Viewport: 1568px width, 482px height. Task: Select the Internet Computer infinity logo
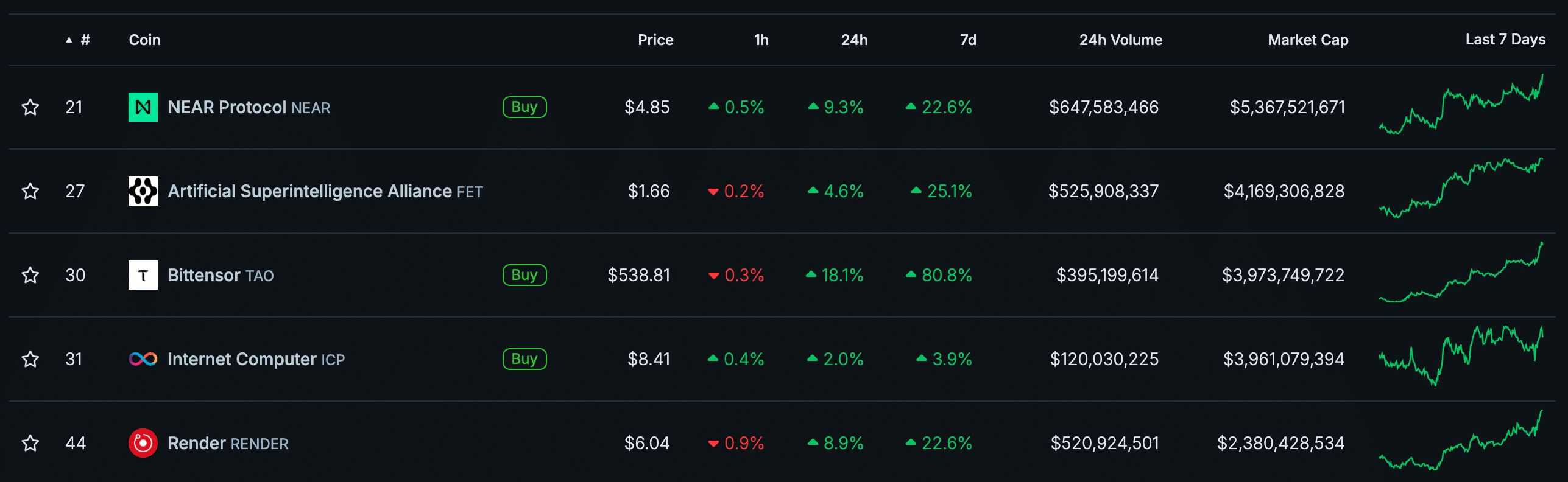click(143, 359)
